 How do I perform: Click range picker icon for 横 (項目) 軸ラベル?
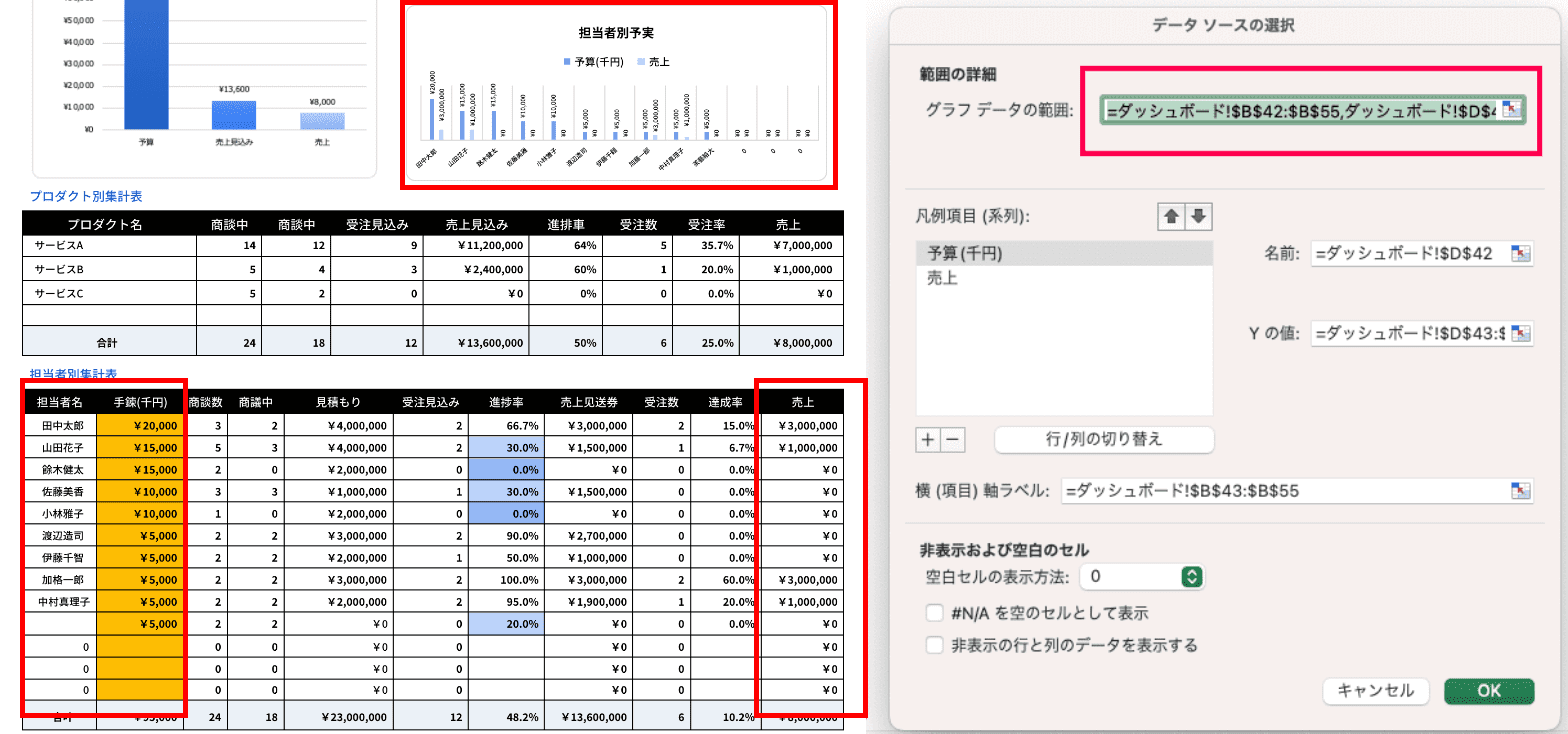[1521, 490]
